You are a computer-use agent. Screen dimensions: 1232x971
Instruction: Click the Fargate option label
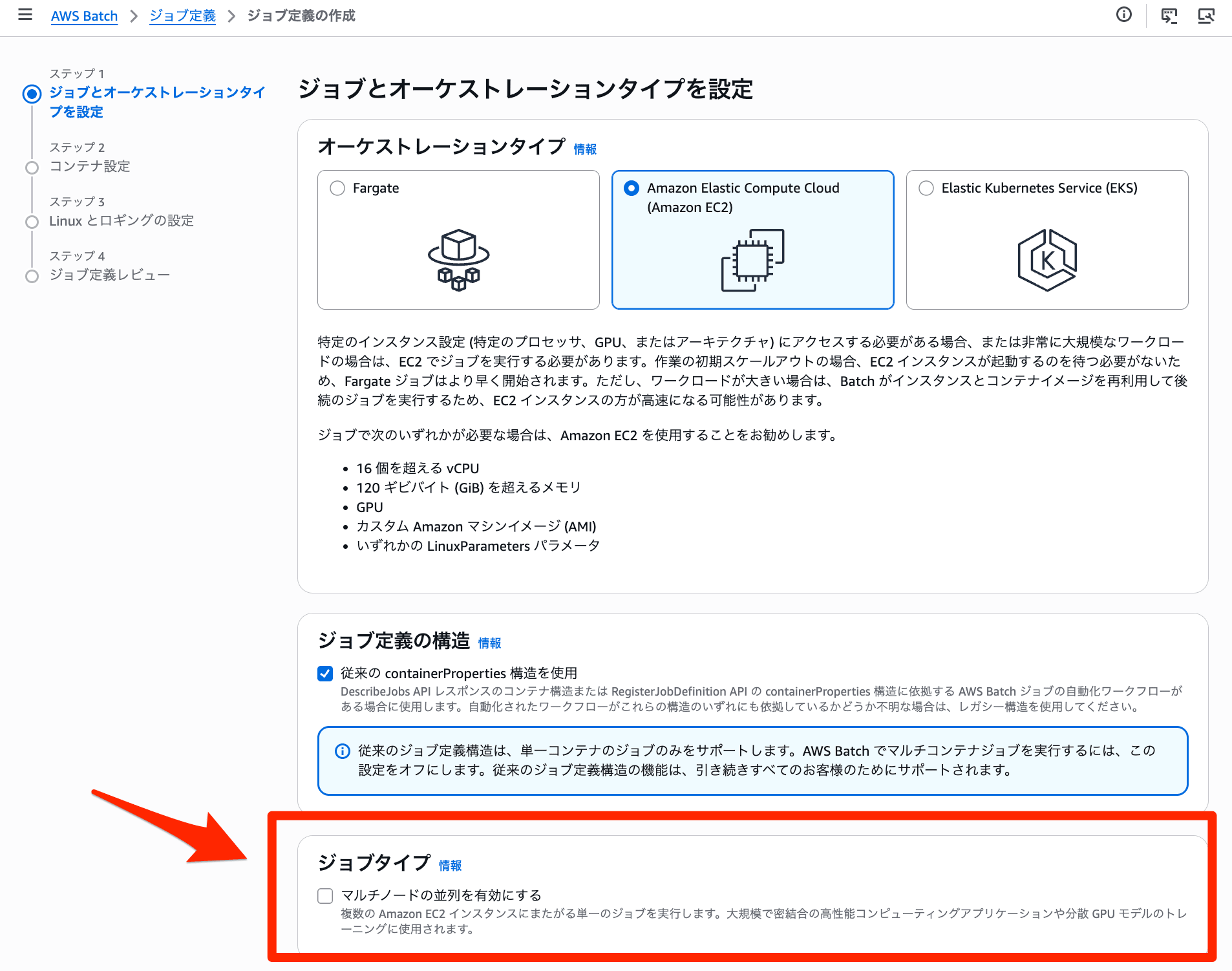pos(376,188)
